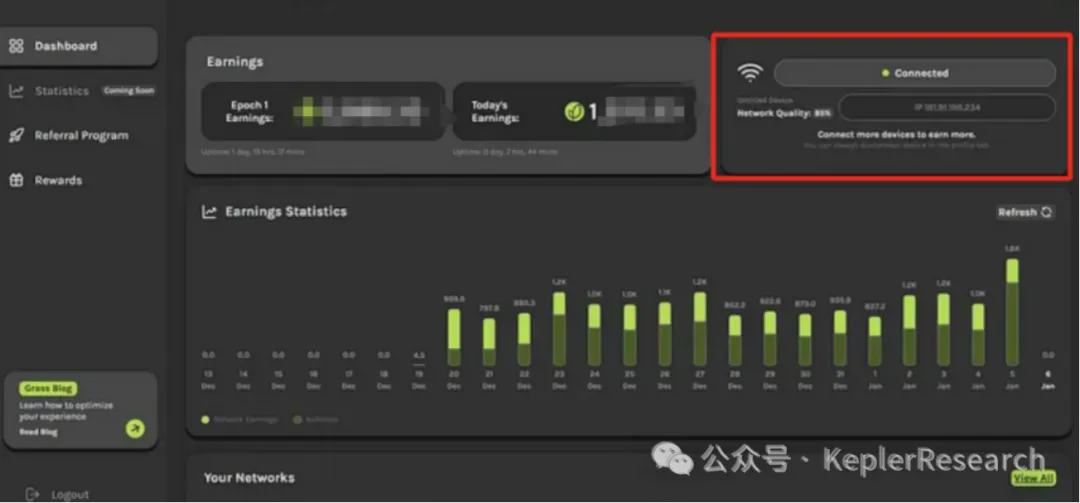Click the Statistics line-chart icon in sidebar
This screenshot has width=1080, height=503.
tap(16, 91)
